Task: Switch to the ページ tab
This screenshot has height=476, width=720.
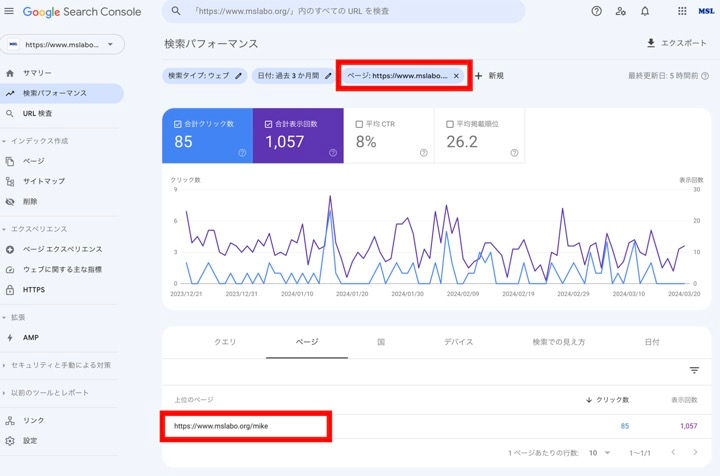Action: pos(307,342)
